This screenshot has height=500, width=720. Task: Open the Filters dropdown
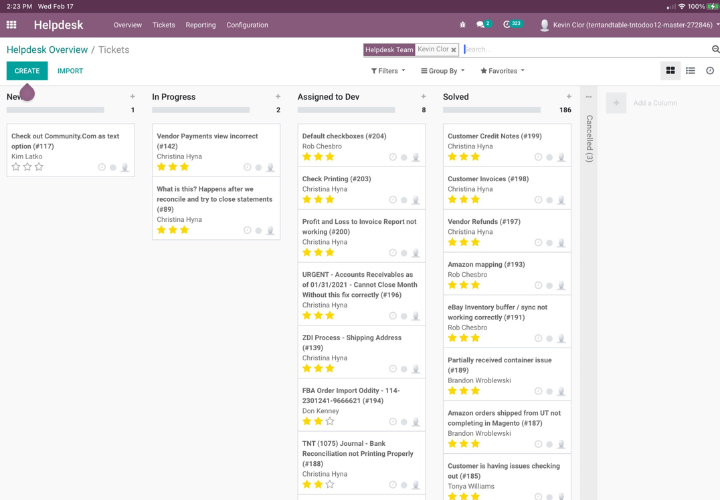click(388, 71)
